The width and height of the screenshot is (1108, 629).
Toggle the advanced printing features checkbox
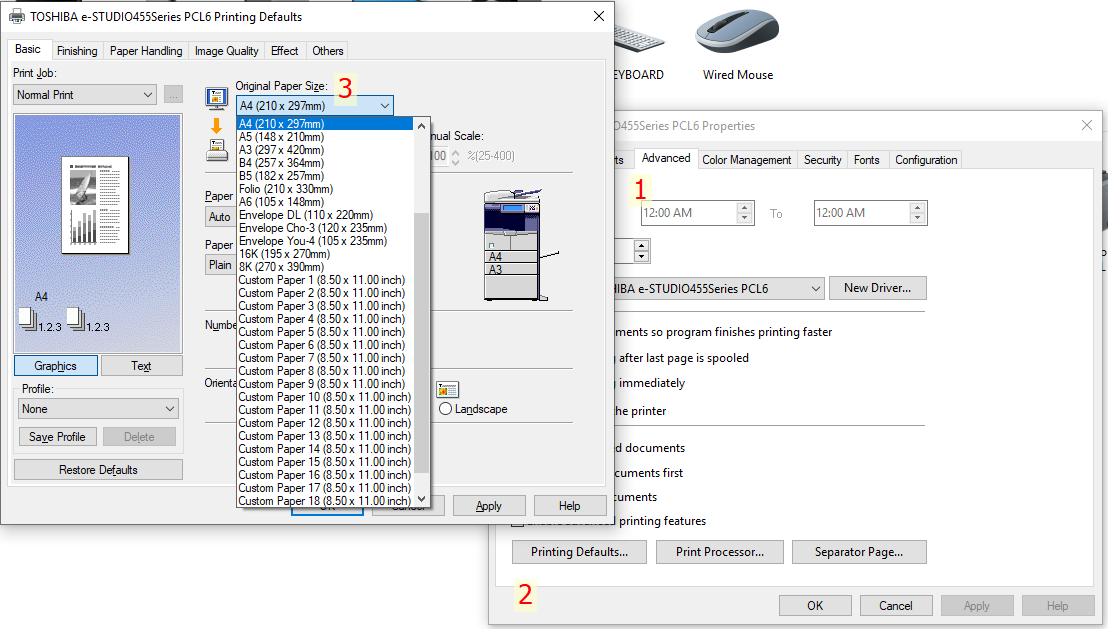(x=517, y=521)
